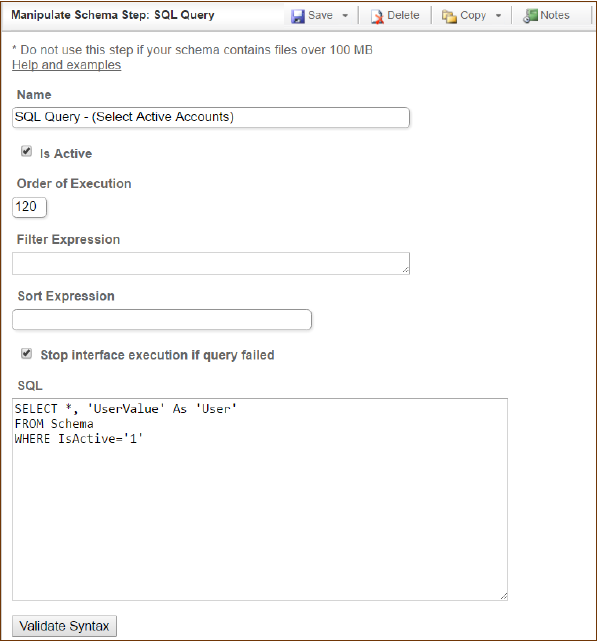
Task: Click inside the SQL text area
Action: pyautogui.click(x=260, y=499)
